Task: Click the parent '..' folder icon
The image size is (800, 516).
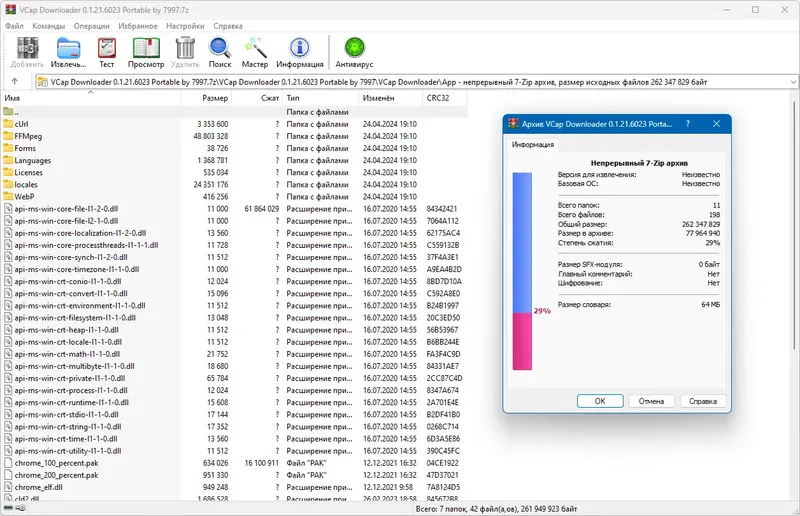Action: pyautogui.click(x=8, y=112)
